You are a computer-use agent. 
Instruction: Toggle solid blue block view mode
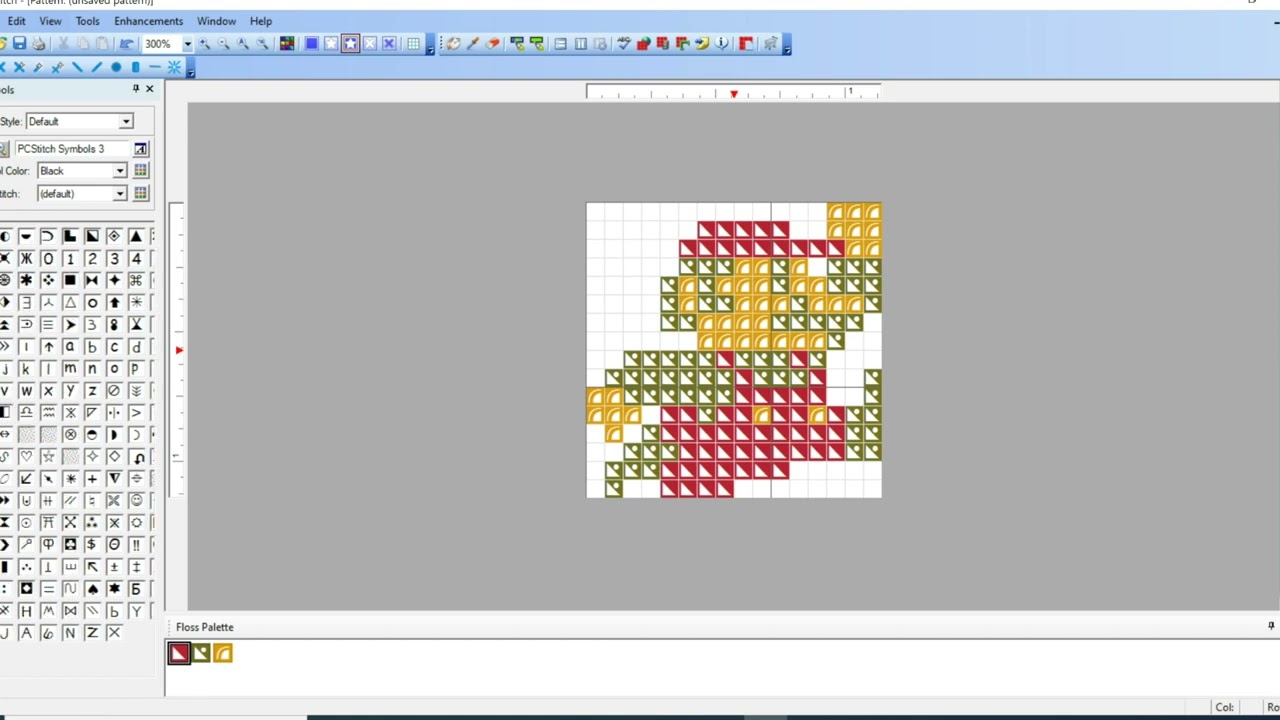pos(312,44)
